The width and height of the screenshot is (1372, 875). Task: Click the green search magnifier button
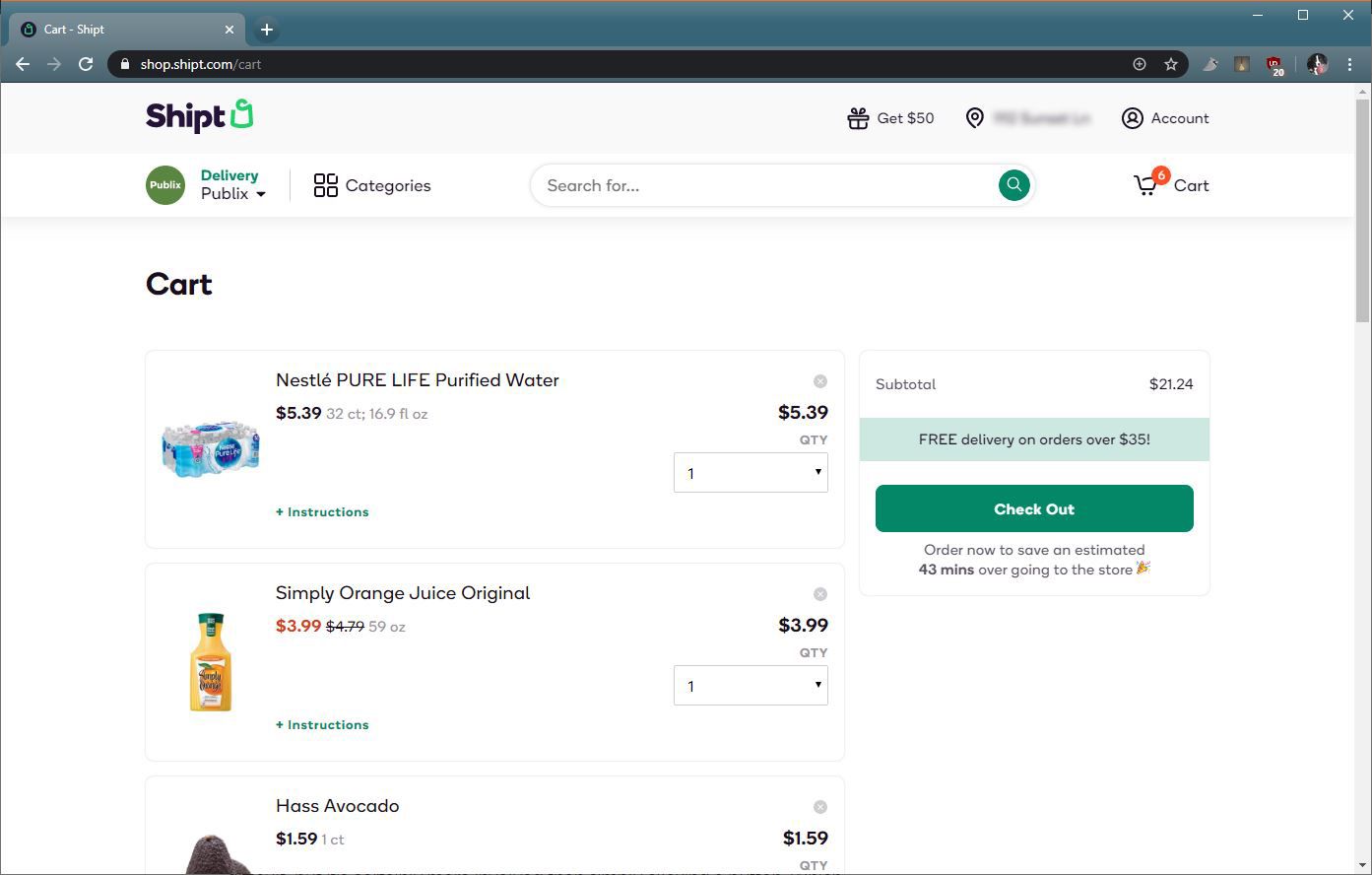pyautogui.click(x=1013, y=184)
